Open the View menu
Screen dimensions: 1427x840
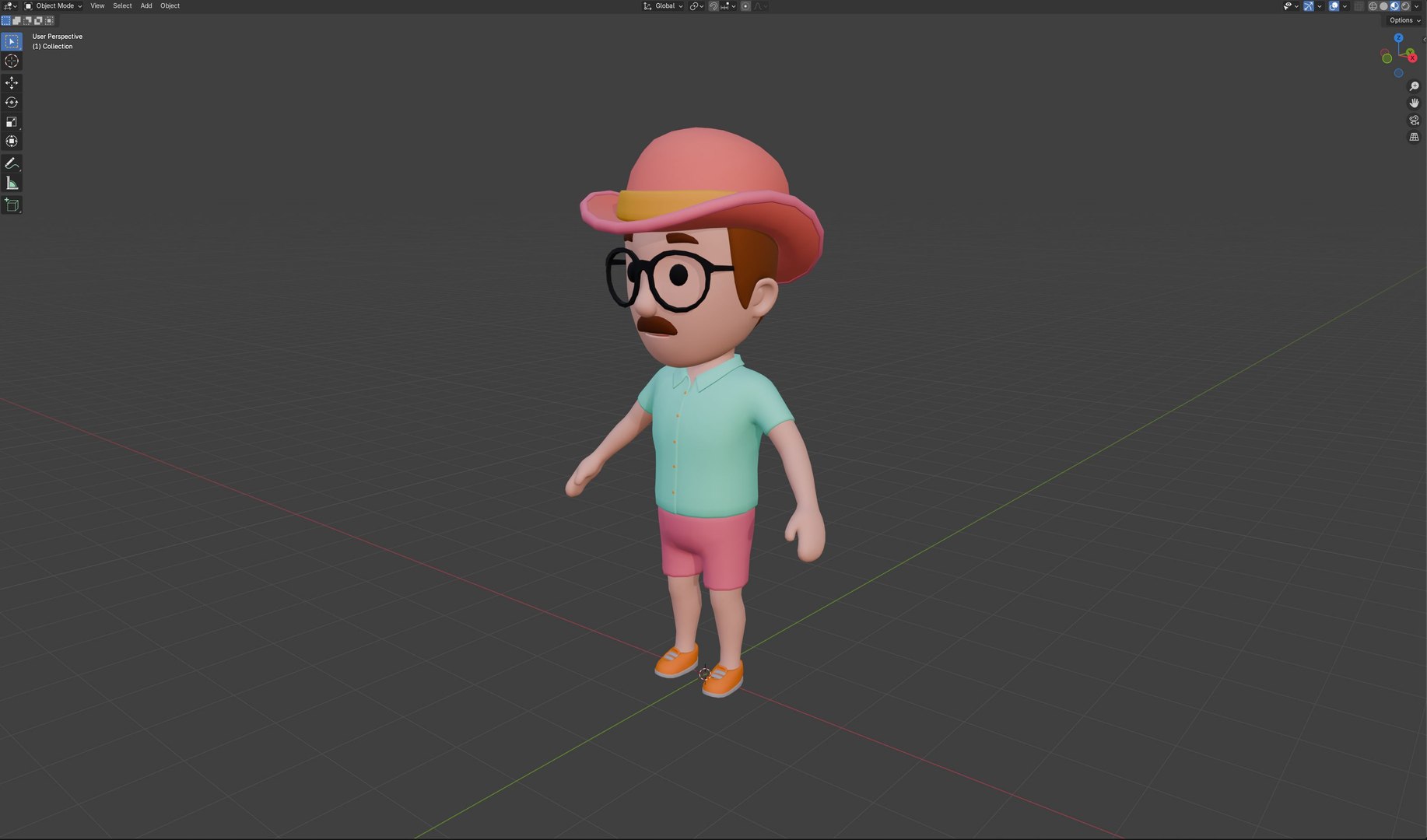point(97,6)
